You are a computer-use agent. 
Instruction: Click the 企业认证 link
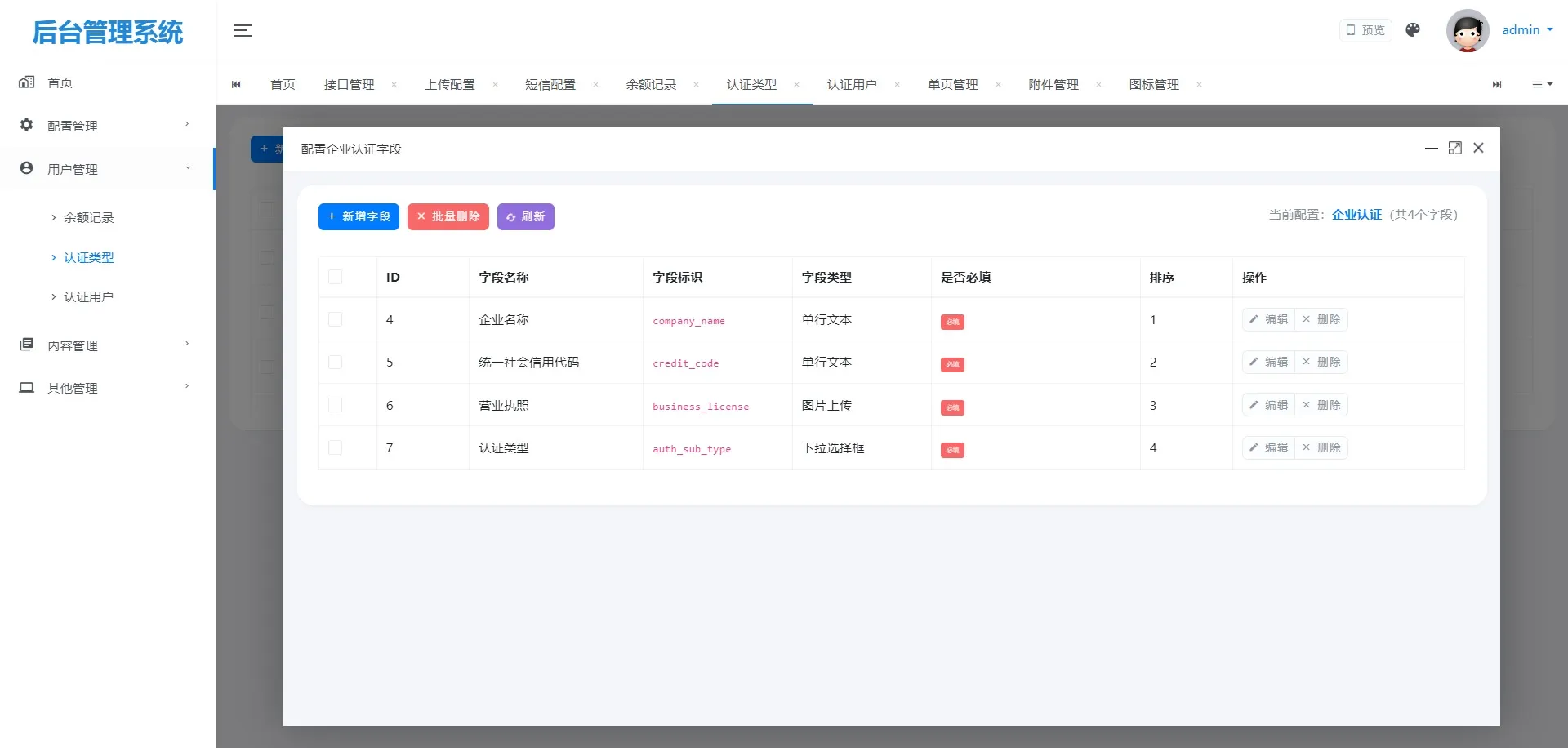coord(1356,214)
